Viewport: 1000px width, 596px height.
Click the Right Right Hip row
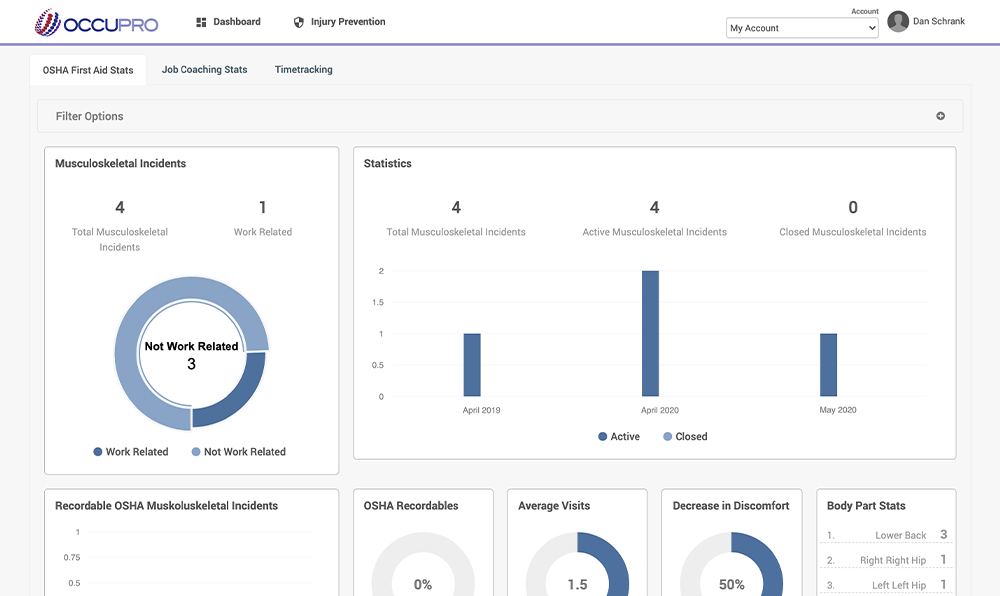tap(886, 560)
